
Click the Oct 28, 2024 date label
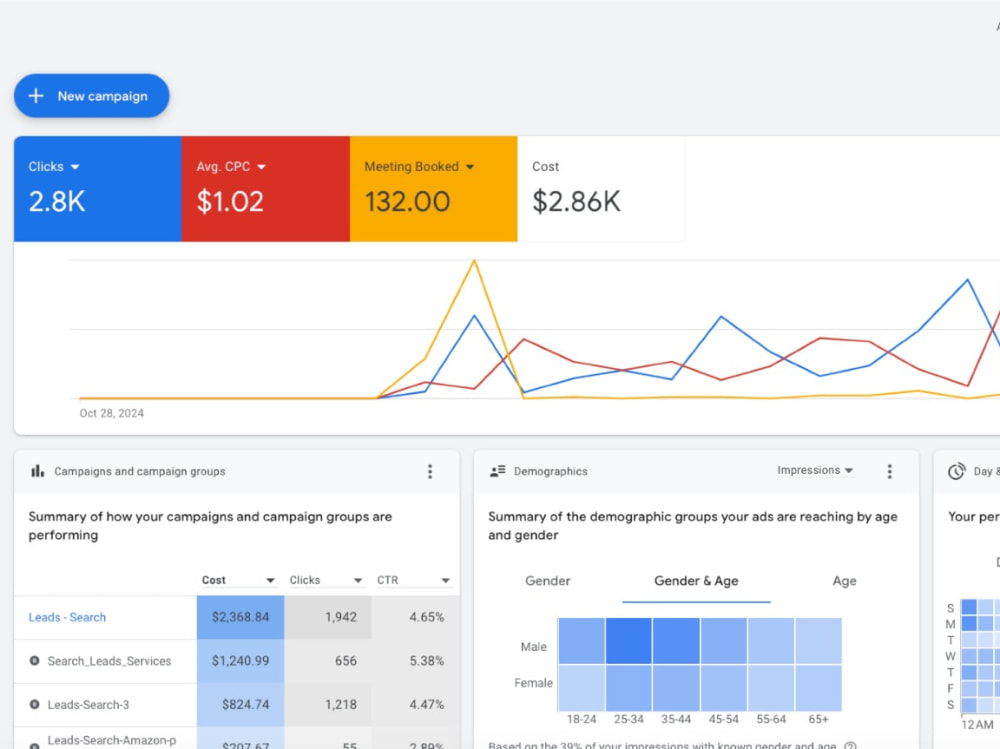point(112,413)
